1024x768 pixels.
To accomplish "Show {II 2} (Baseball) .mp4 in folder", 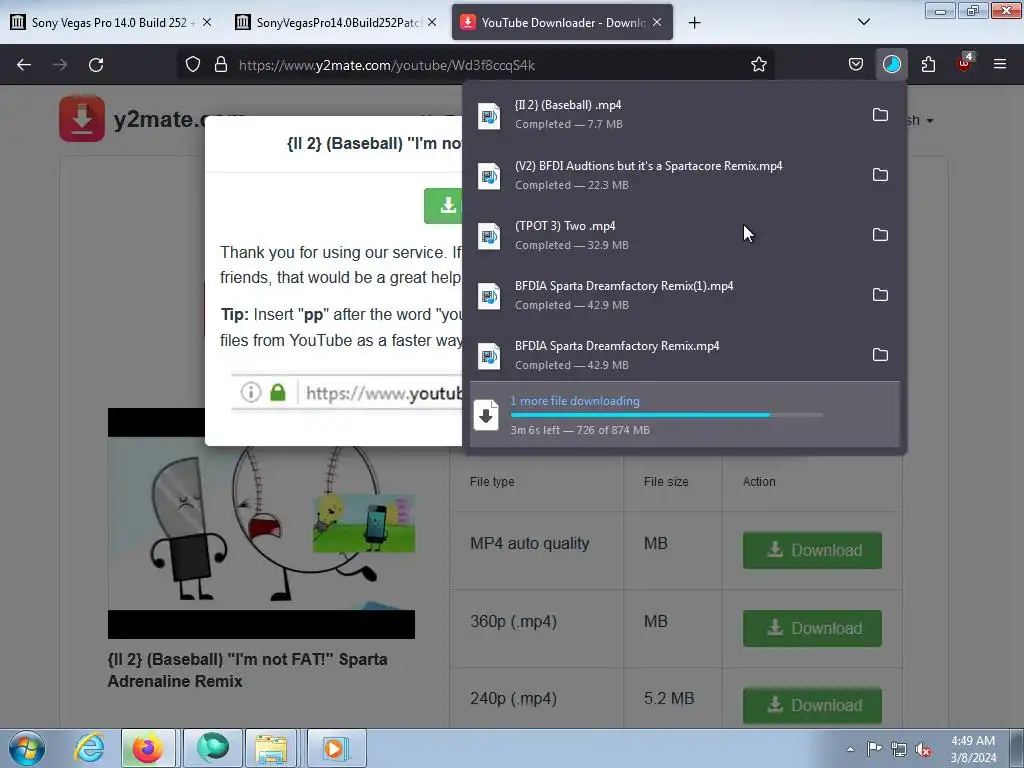I will [880, 115].
